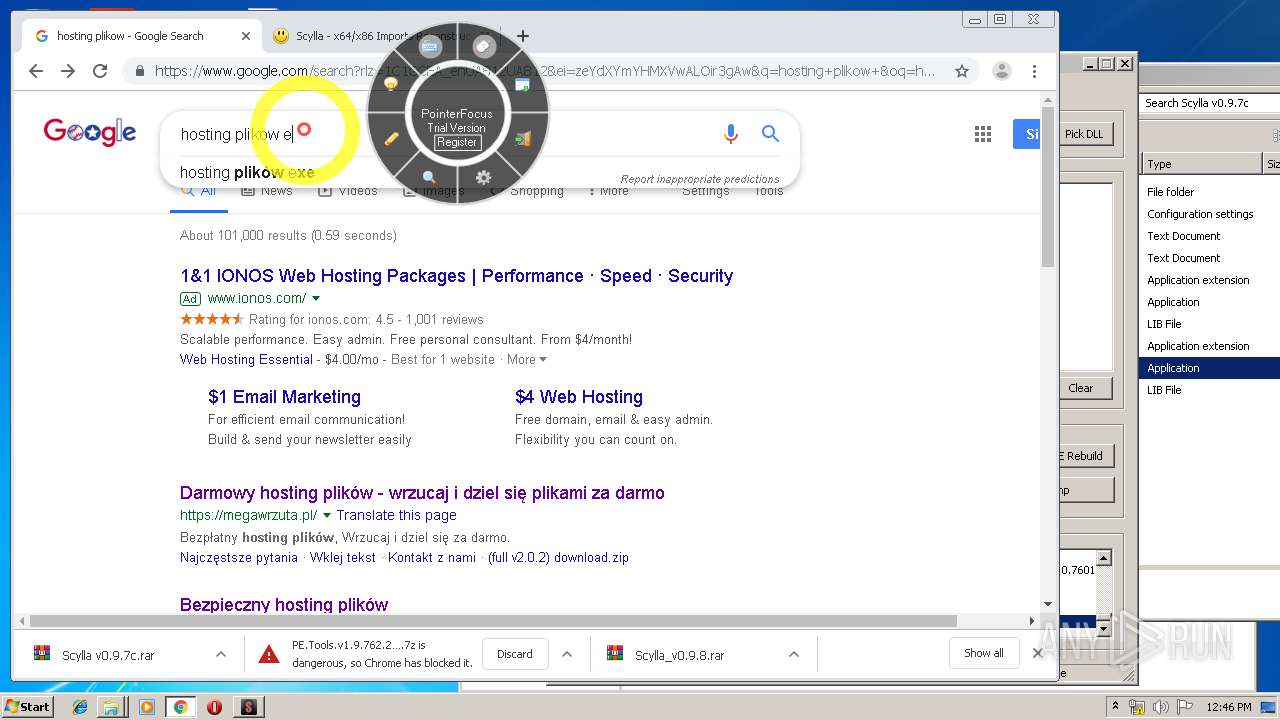Open the Chrome profile avatar
Viewport: 1280px width, 720px height.
coord(1001,71)
